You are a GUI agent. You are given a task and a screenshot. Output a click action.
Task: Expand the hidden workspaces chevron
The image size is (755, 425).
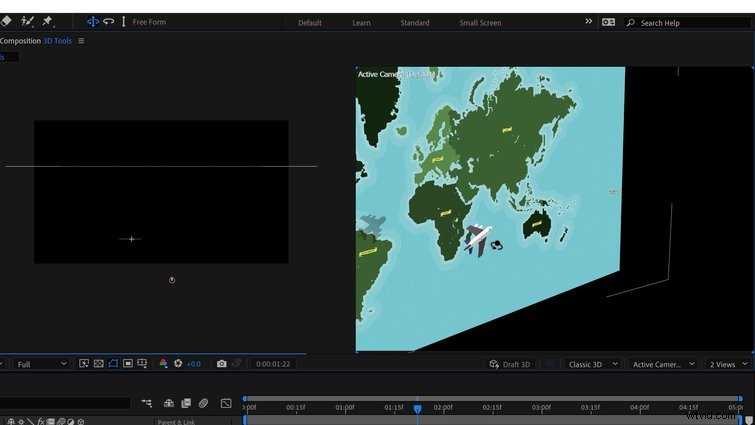pyautogui.click(x=588, y=21)
